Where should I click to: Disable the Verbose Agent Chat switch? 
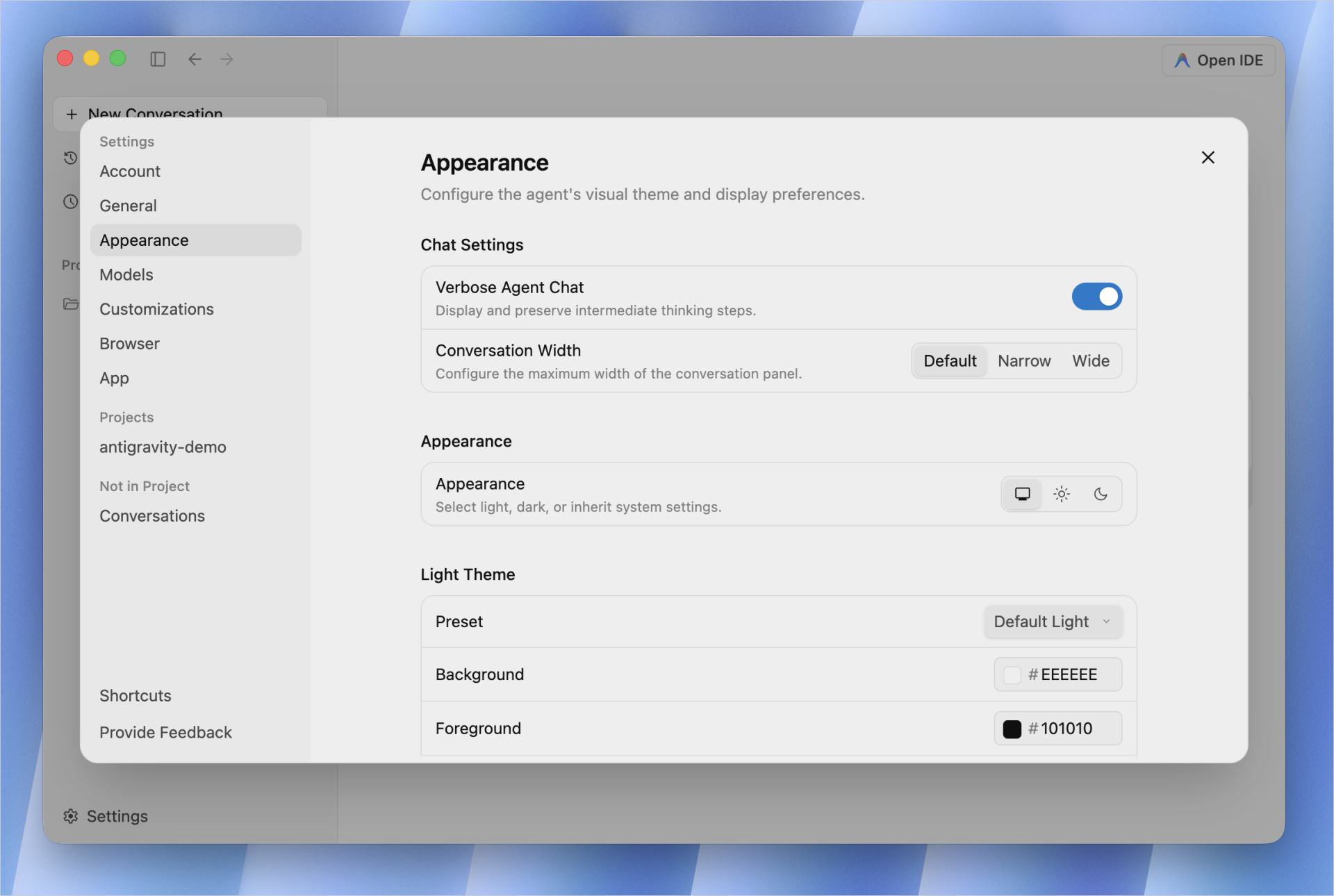click(1096, 297)
